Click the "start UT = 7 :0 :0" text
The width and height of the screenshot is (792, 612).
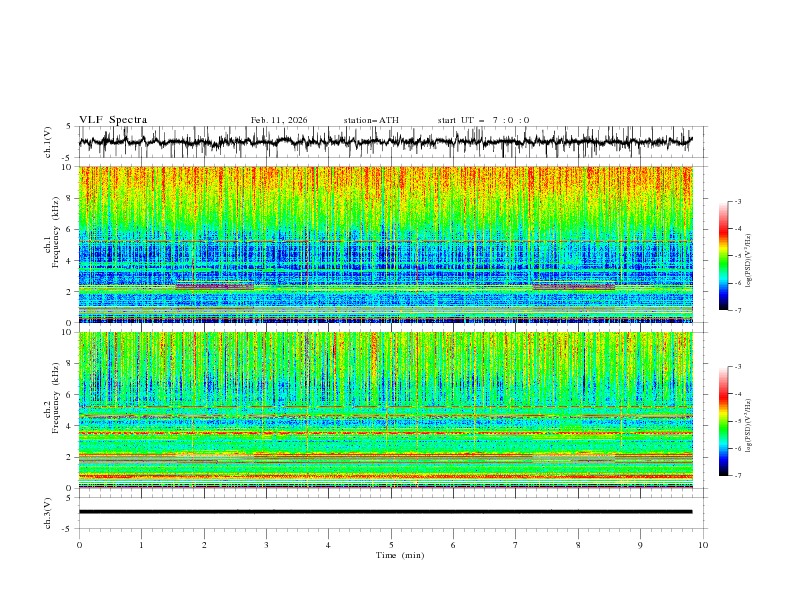(x=483, y=120)
